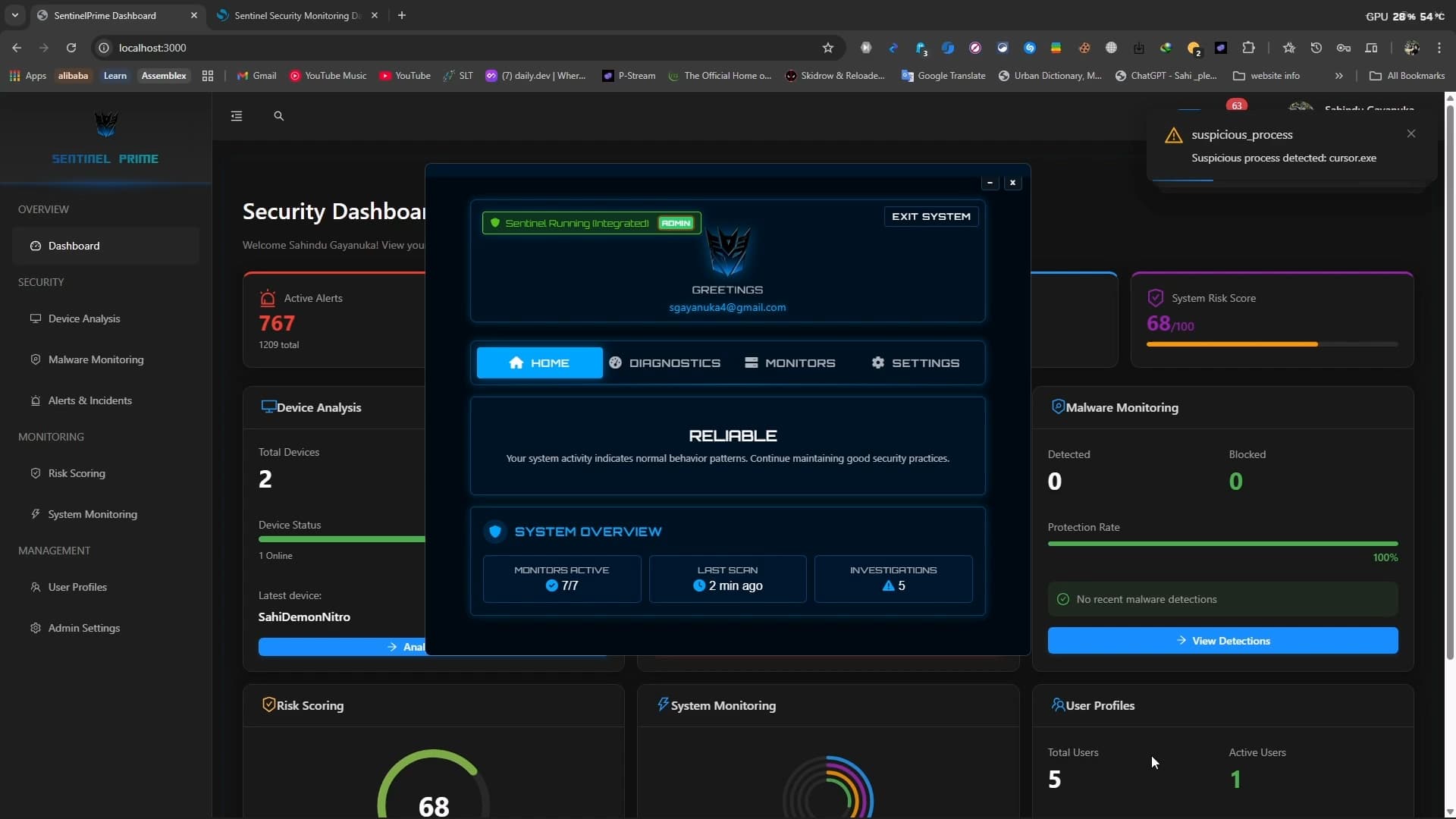Viewport: 1456px width, 819px height.
Task: Open the Monitors tab in popup
Action: tap(789, 363)
